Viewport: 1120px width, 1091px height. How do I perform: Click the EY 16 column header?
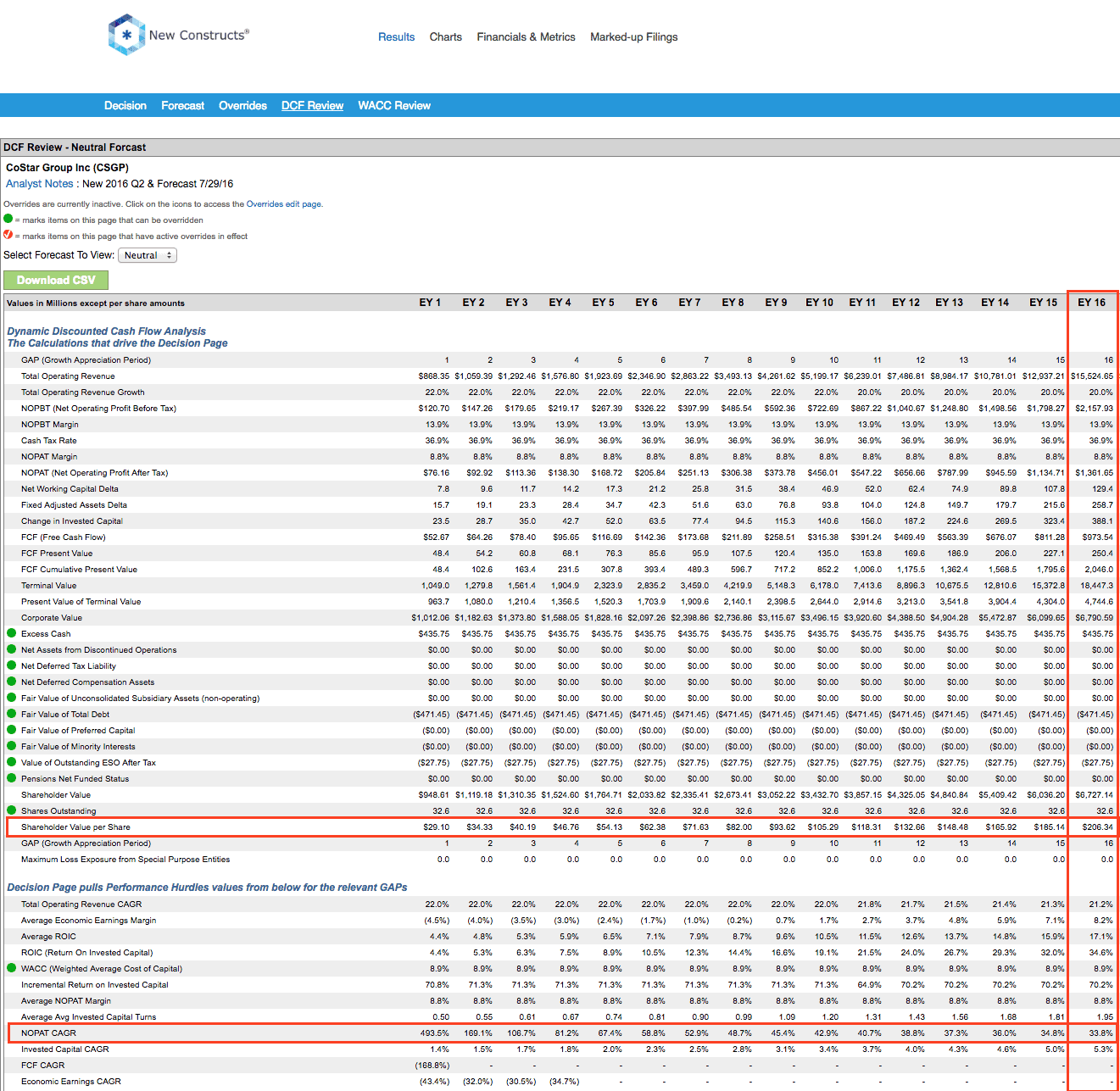coord(1092,303)
